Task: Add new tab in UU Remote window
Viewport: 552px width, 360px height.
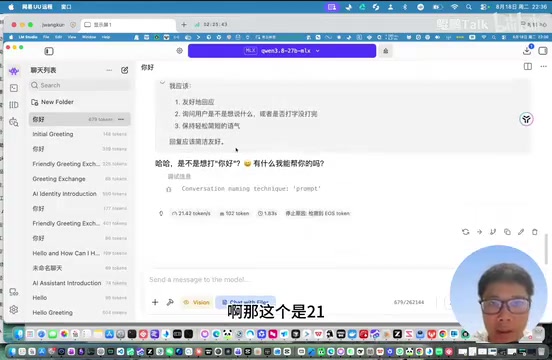Action: (184, 25)
